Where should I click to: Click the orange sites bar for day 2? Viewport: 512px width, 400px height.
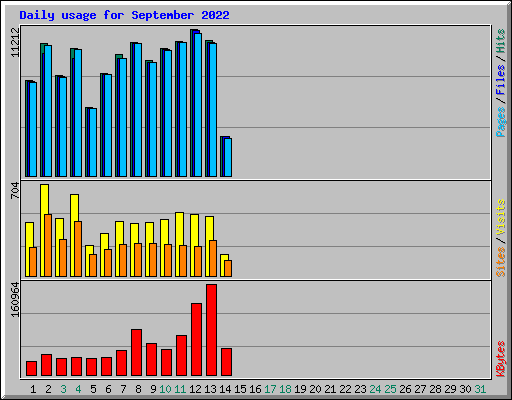coord(48,245)
